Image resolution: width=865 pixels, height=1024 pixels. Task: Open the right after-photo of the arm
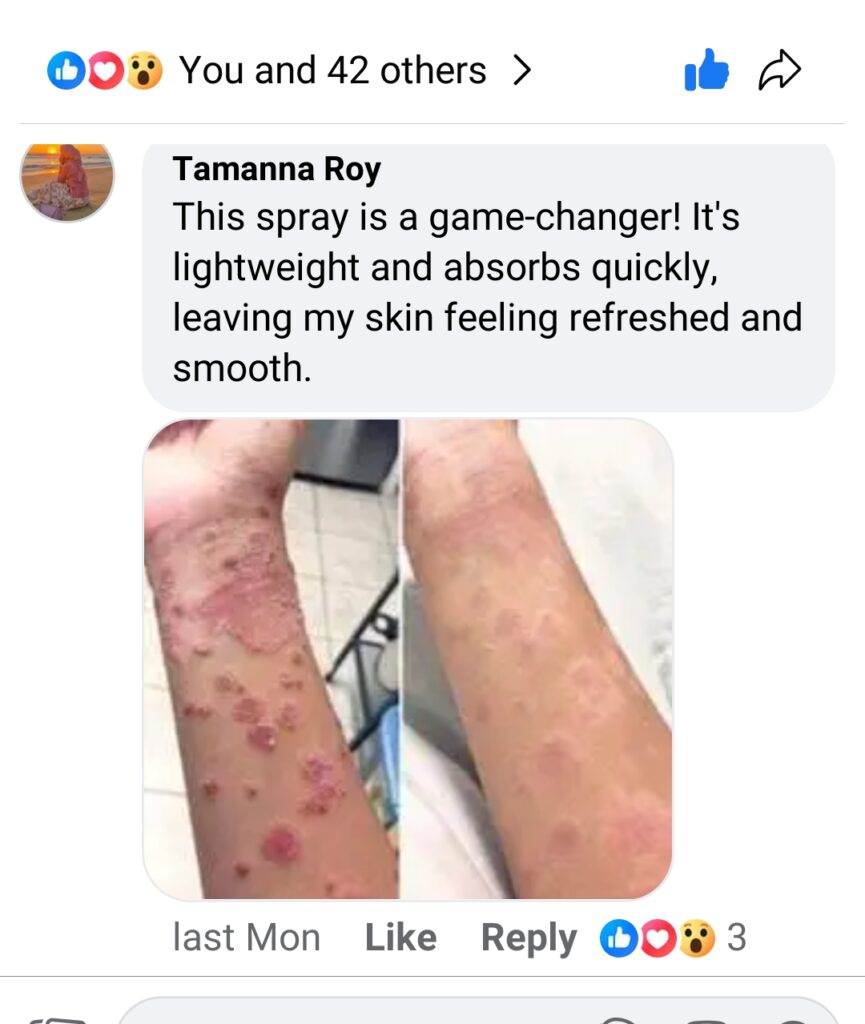[538, 659]
